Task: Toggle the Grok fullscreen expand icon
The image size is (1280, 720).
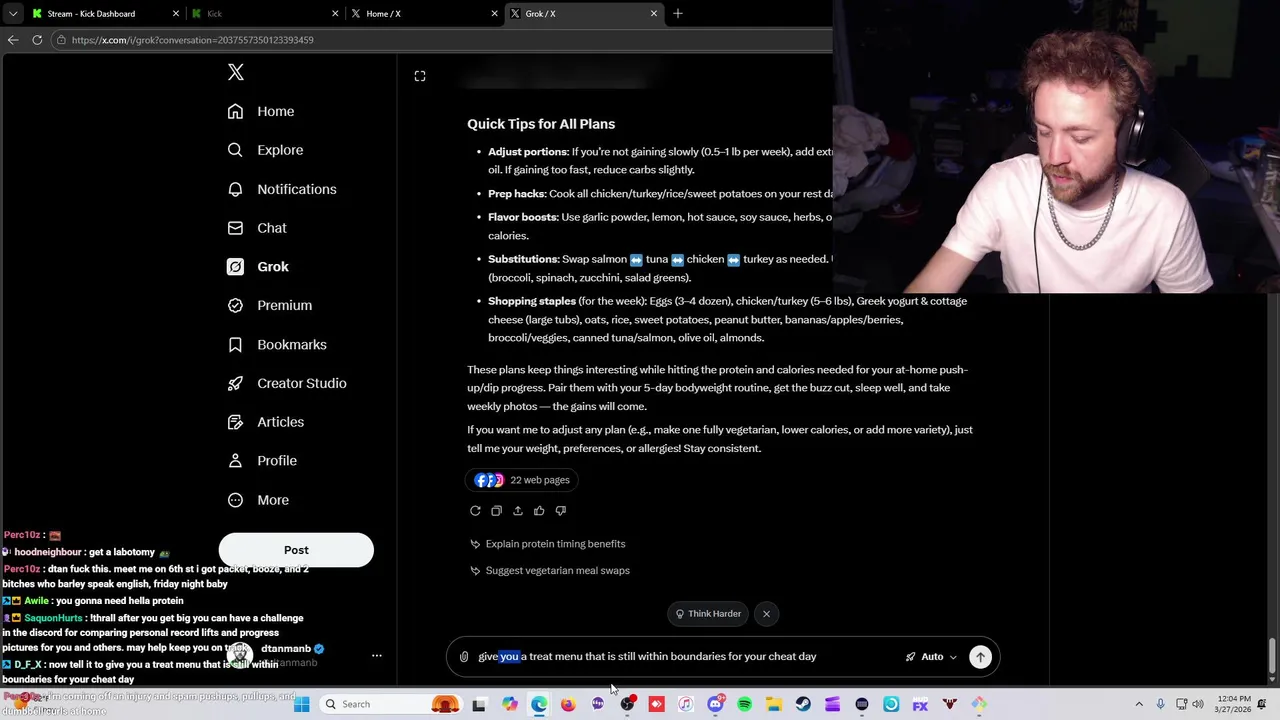Action: 420,76
